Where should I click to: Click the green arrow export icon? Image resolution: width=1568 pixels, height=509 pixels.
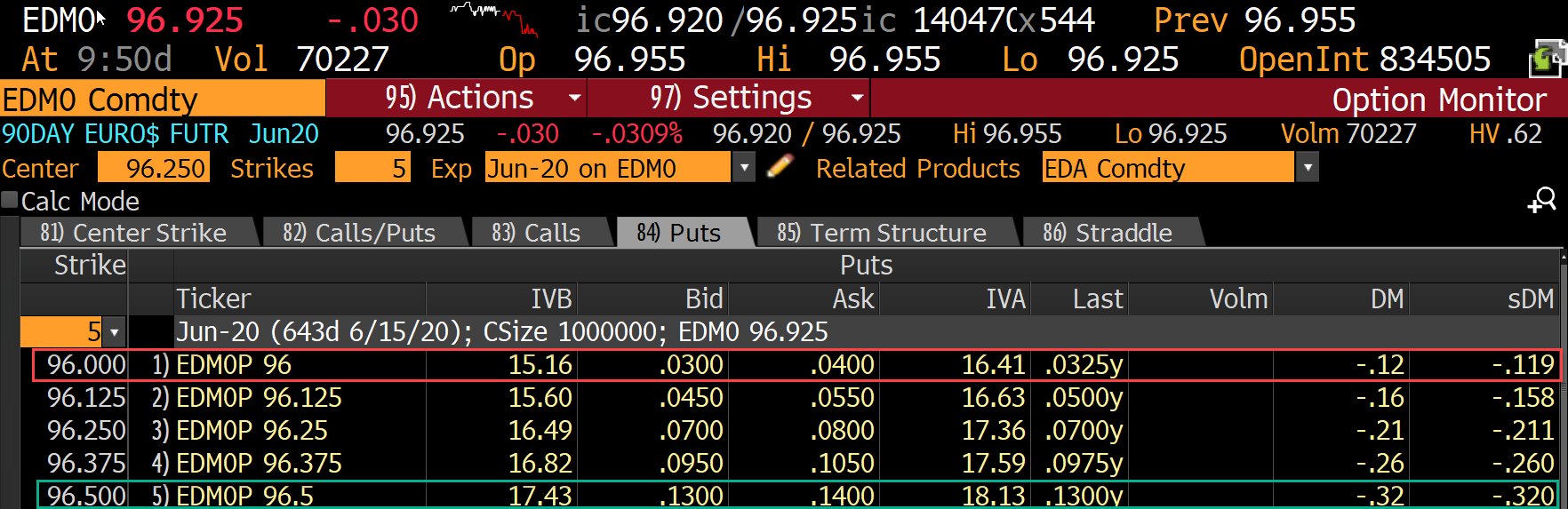pos(1547,60)
